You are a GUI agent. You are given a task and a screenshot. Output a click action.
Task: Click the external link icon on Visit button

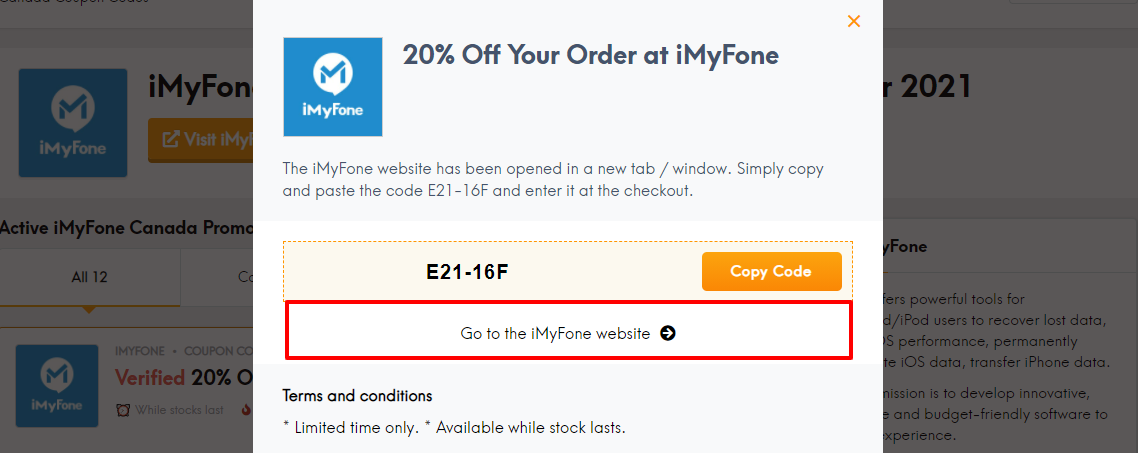(x=171, y=140)
